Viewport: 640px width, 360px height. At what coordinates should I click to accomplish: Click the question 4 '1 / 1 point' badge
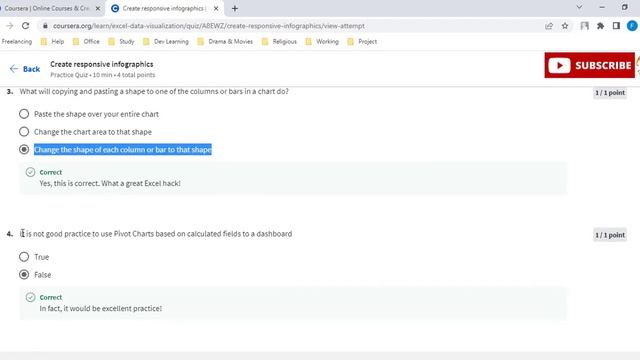(610, 235)
